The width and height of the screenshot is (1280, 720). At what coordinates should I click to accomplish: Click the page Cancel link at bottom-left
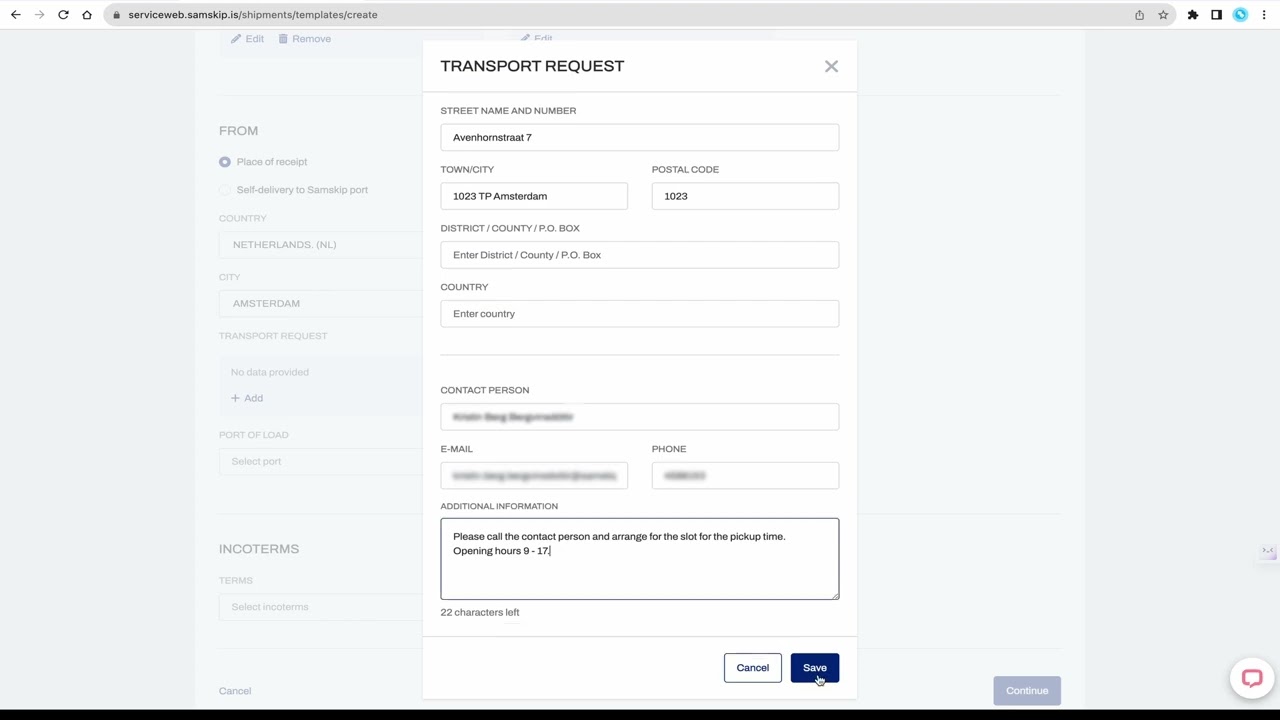pos(235,691)
